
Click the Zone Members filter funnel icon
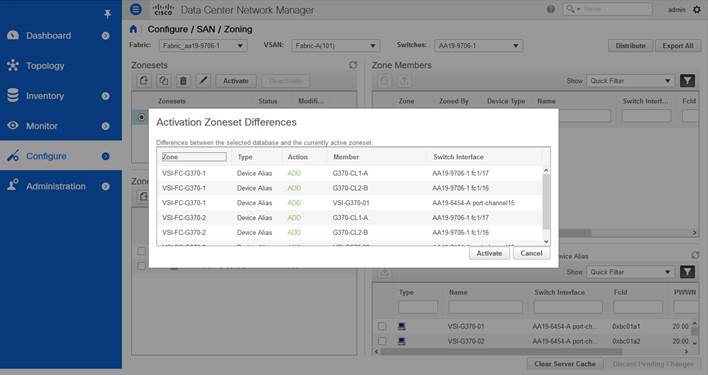[687, 81]
